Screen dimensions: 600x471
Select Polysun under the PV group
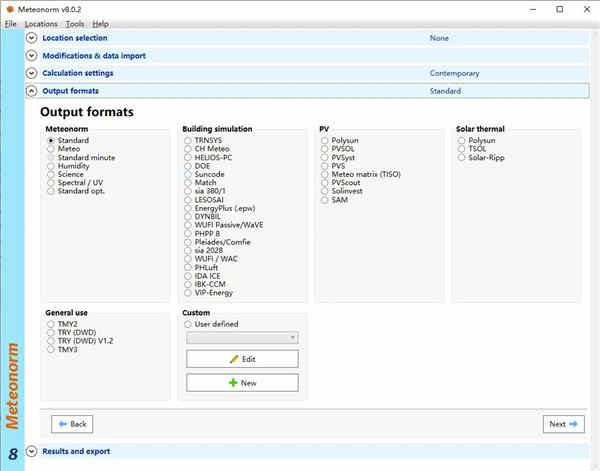(340, 140)
